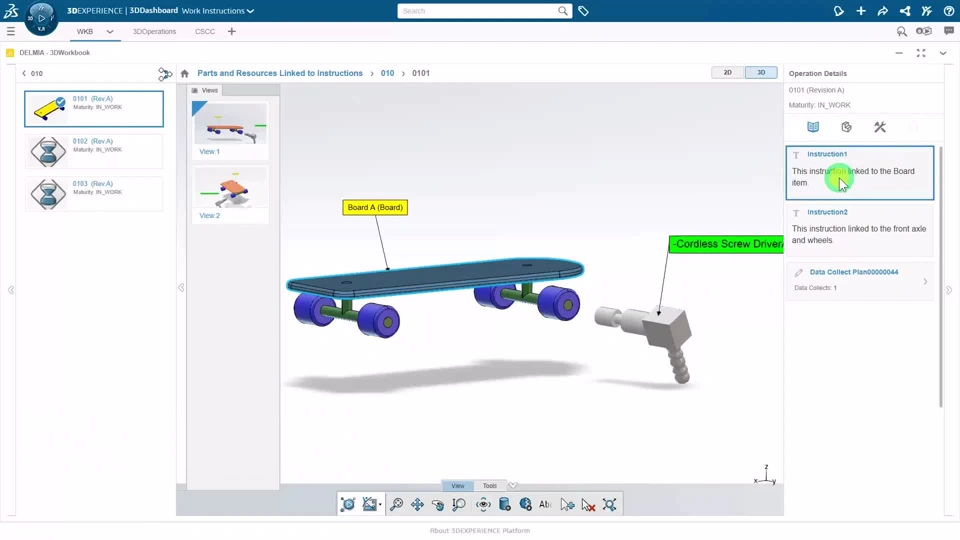Select the Tools toolbar tab

click(x=490, y=486)
